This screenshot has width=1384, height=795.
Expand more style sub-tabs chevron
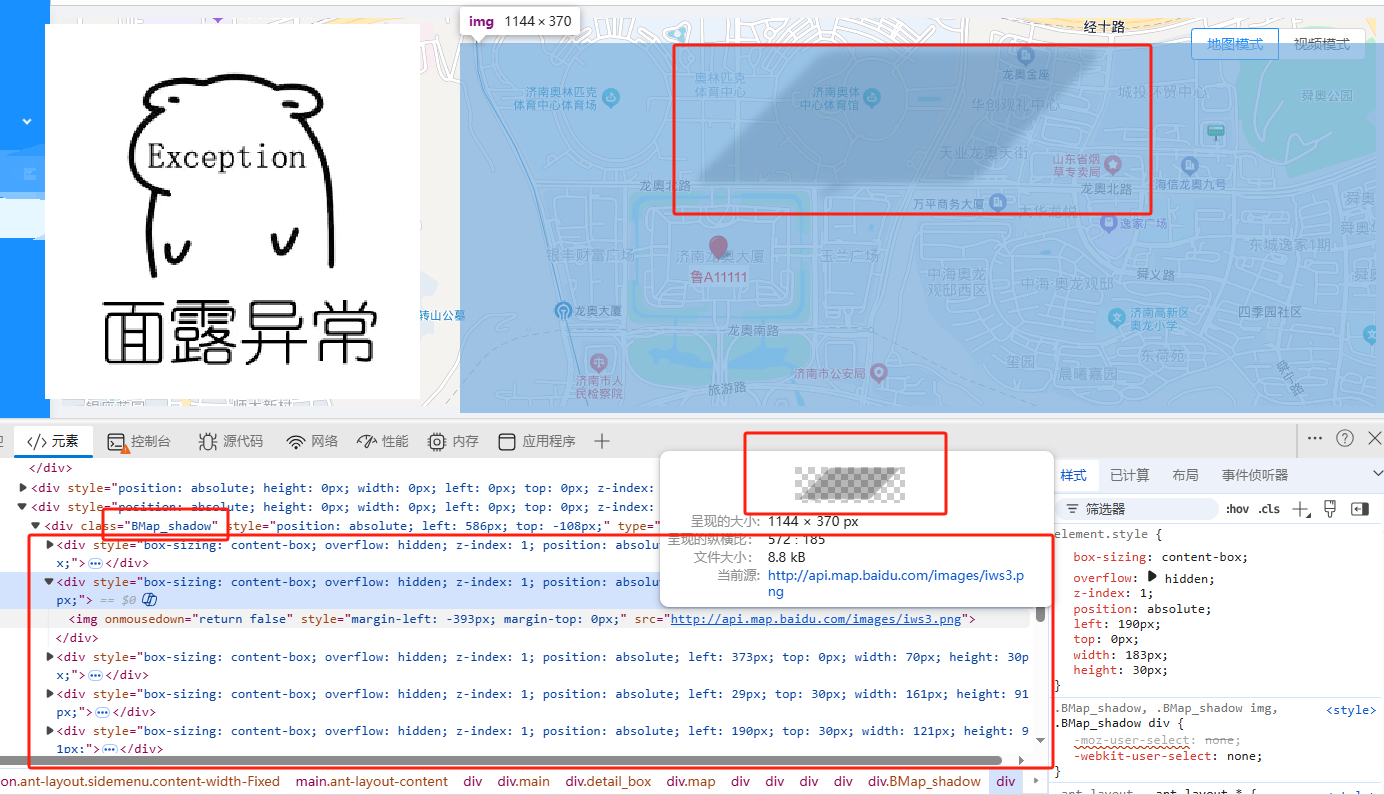1377,474
